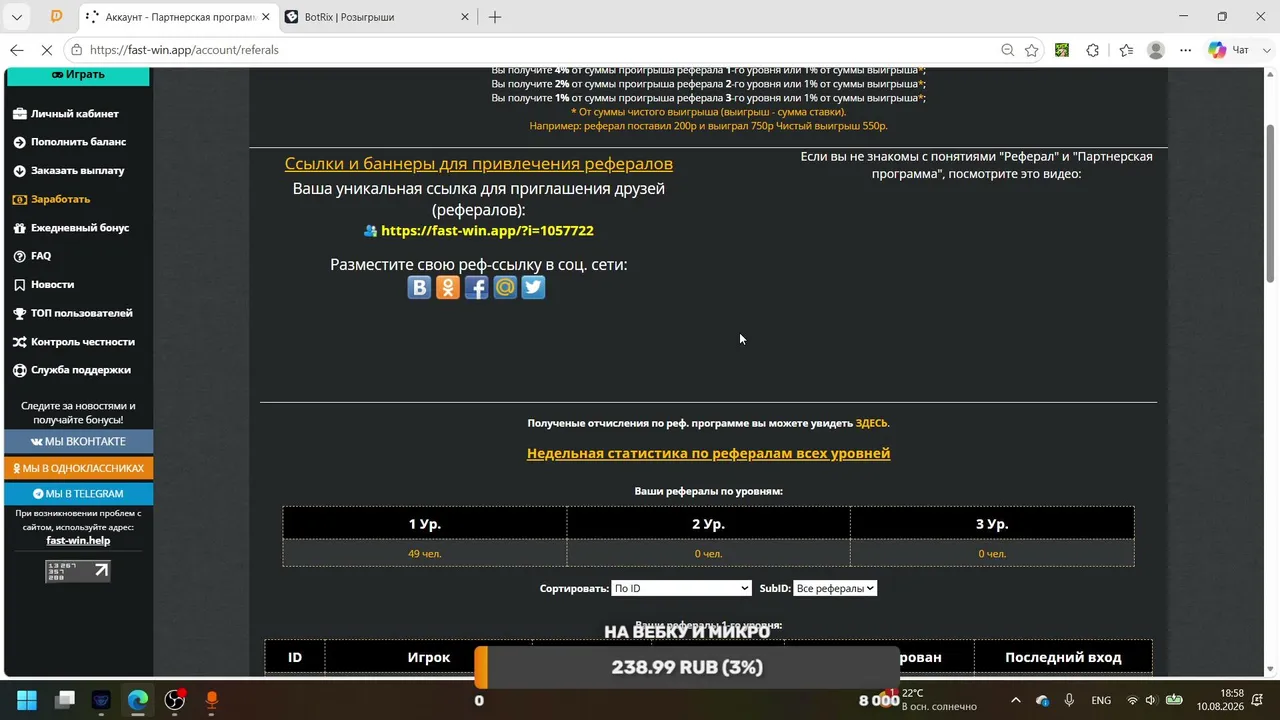Open the favorites list icon in toolbar
The width and height of the screenshot is (1280, 720).
tap(1126, 50)
